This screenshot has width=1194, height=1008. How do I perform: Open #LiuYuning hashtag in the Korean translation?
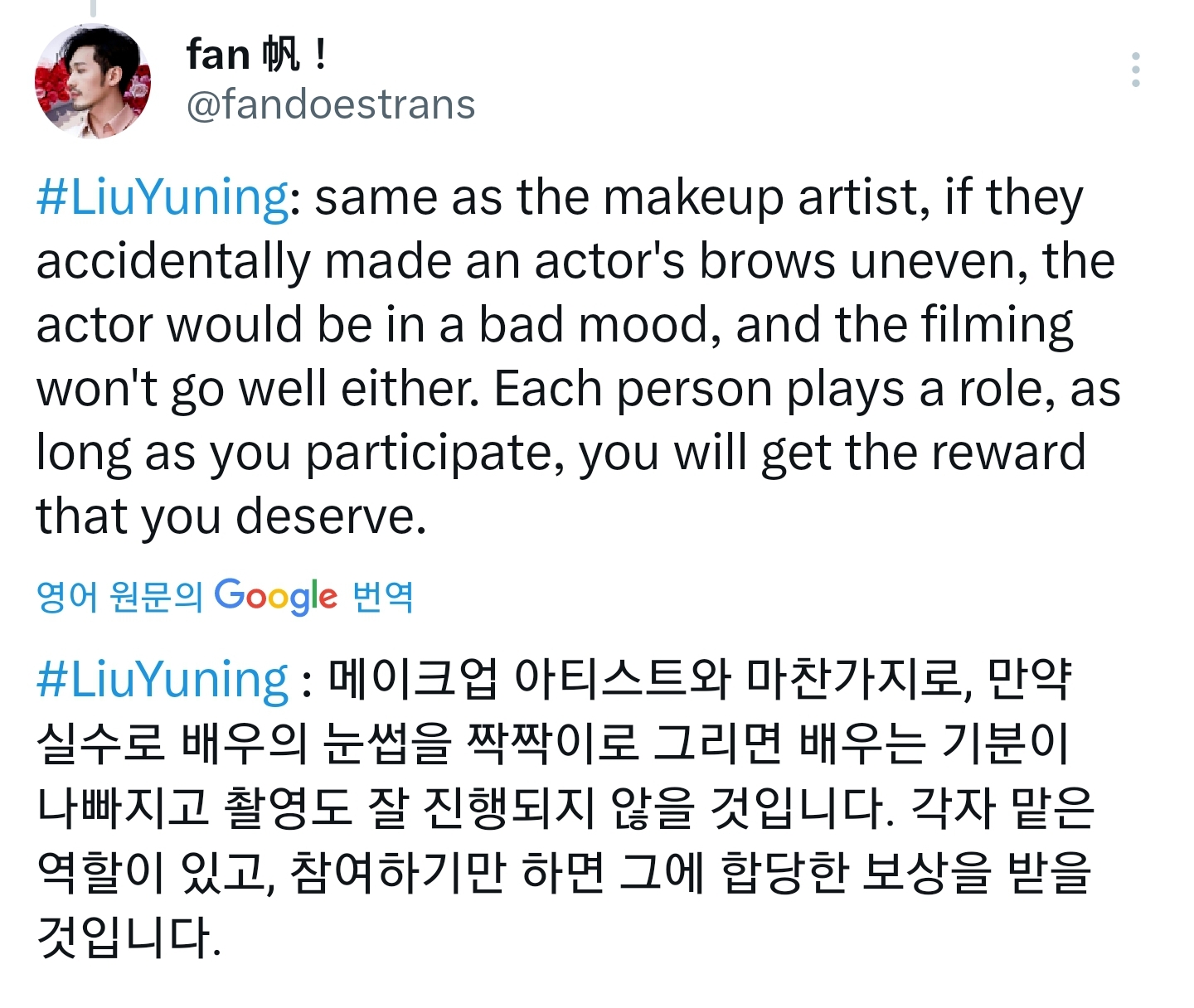[163, 679]
